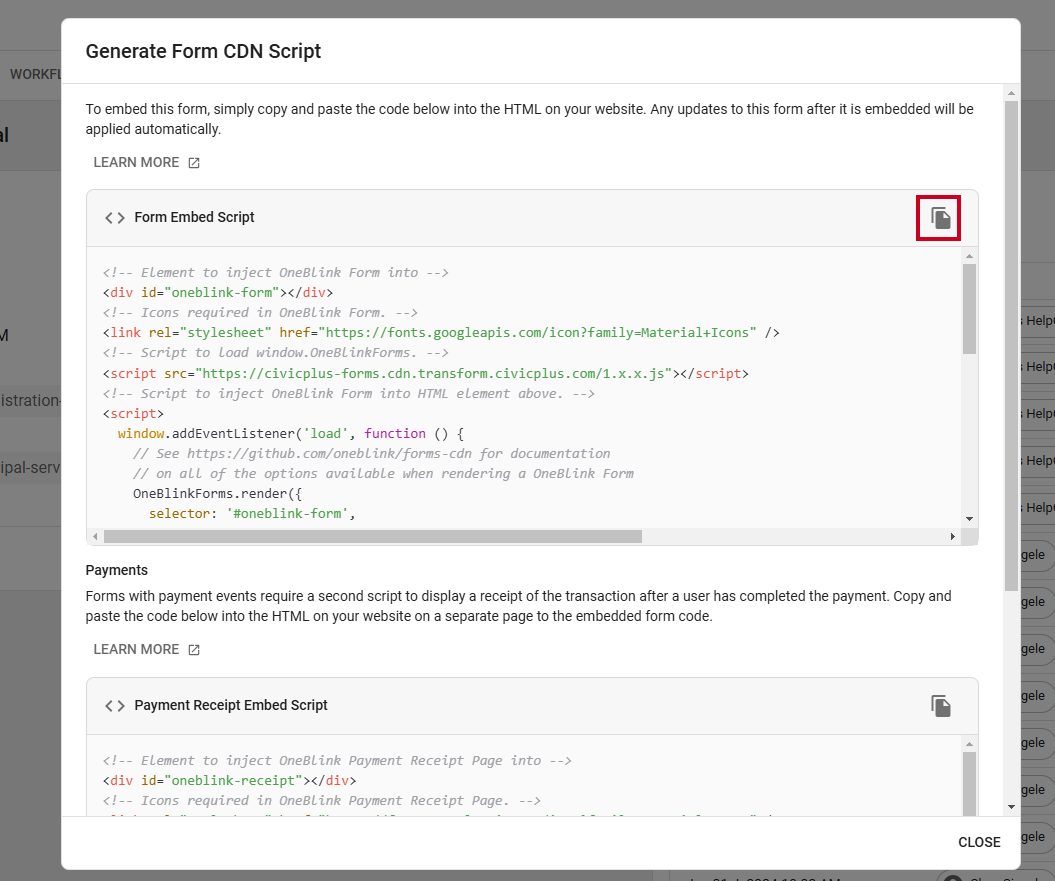Click the comment about injecting the Payment Receipt Page
This screenshot has height=881, width=1055.
point(337,761)
